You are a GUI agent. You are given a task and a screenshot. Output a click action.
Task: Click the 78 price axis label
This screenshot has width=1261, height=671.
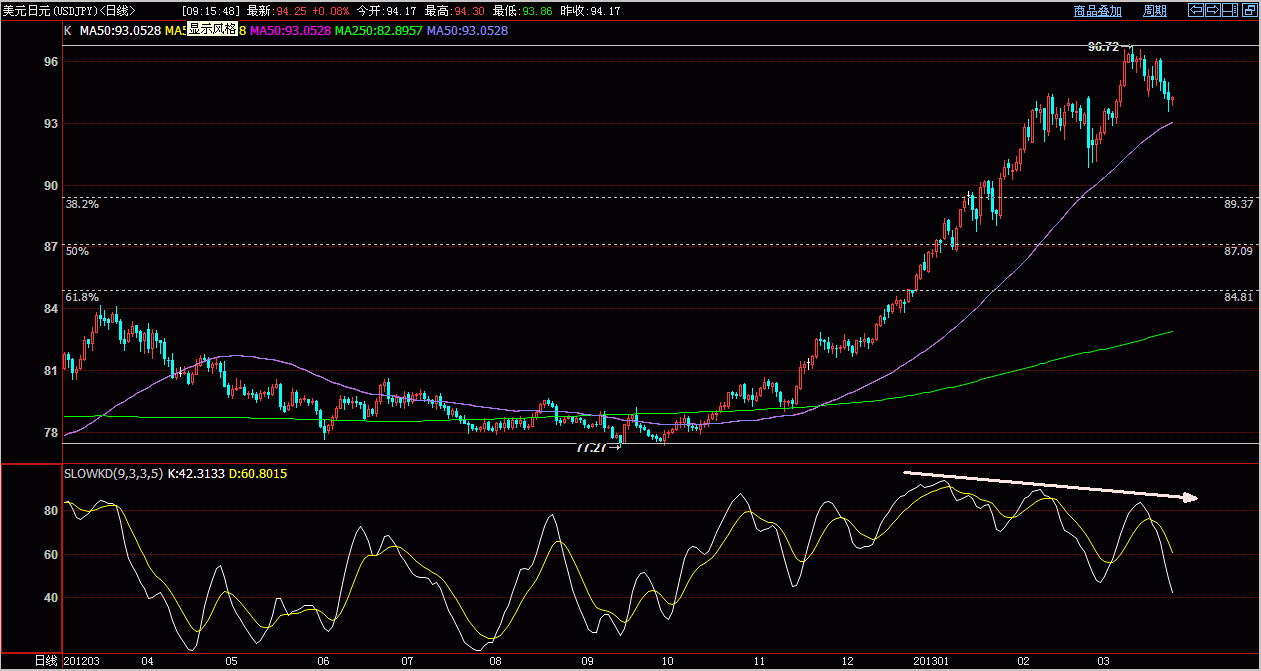click(x=52, y=433)
